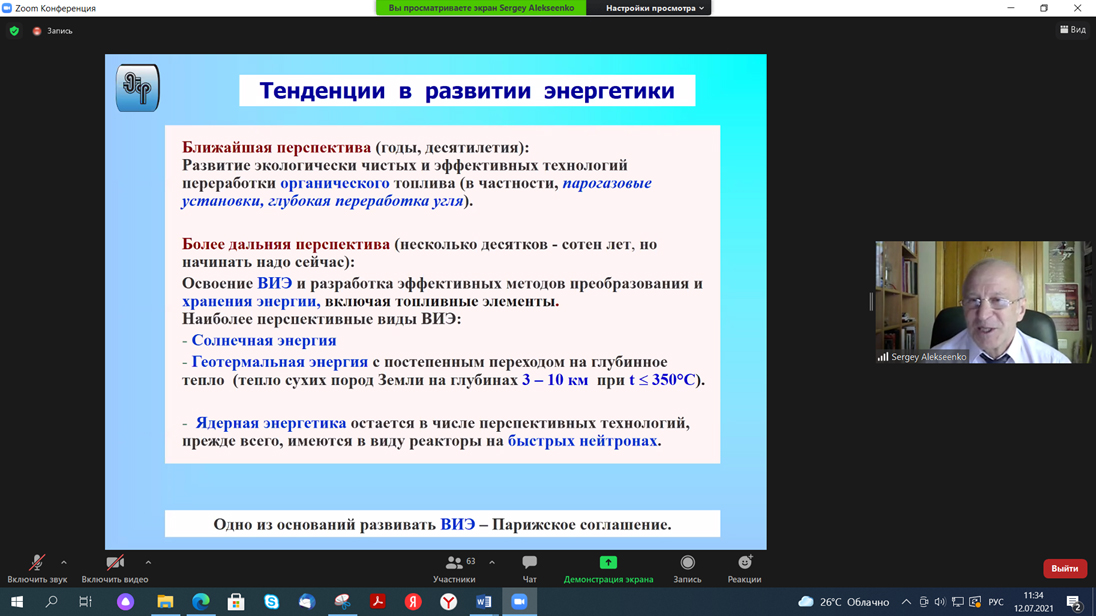
Task: Click the Запись record button in toolbar
Action: click(687, 567)
